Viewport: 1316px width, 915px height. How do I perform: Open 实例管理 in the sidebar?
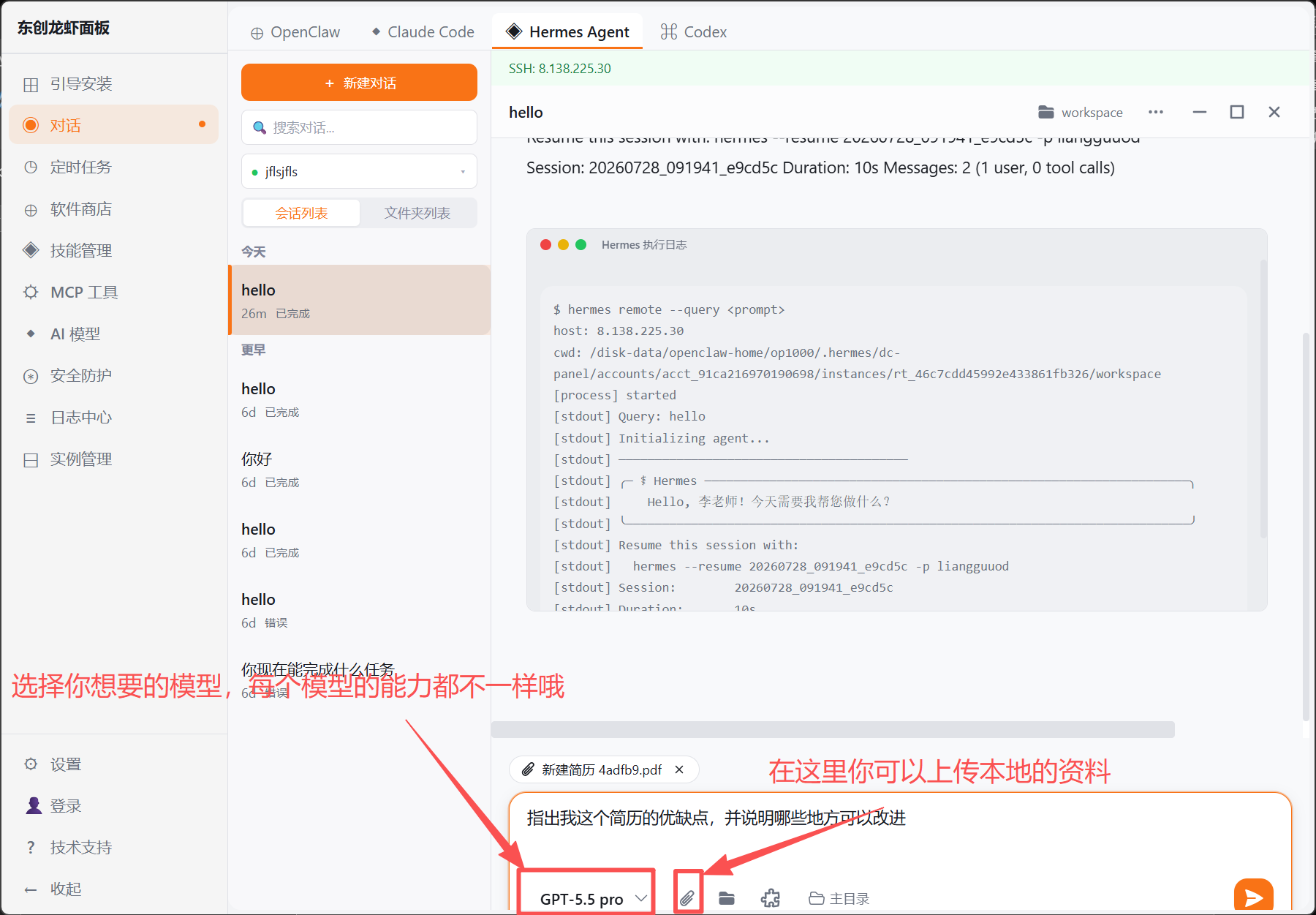pos(113,459)
